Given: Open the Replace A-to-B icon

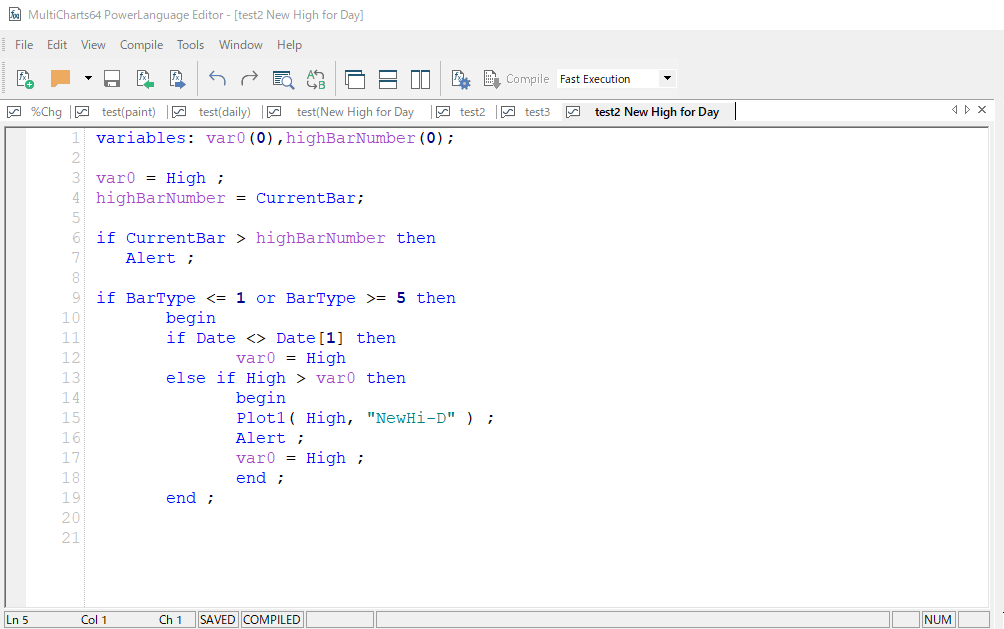Looking at the screenshot, I should click(x=316, y=79).
